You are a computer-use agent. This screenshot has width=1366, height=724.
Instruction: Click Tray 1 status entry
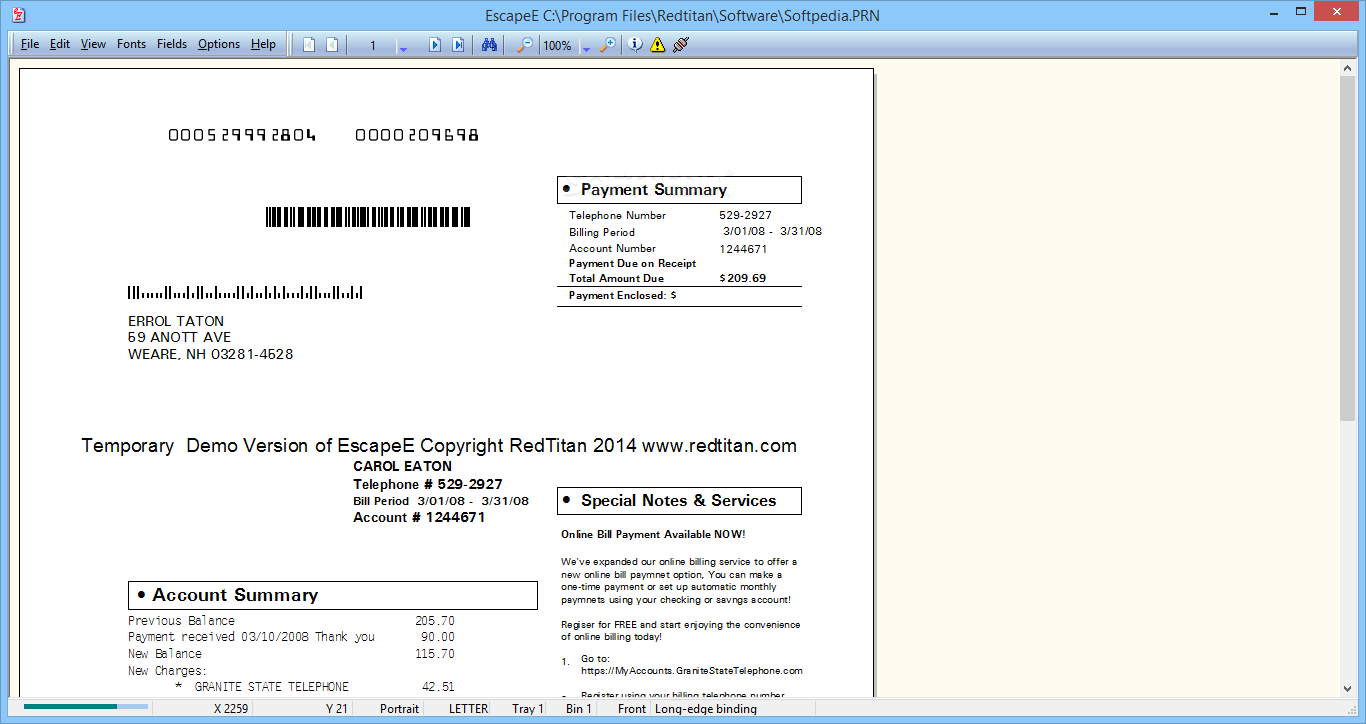[x=528, y=709]
